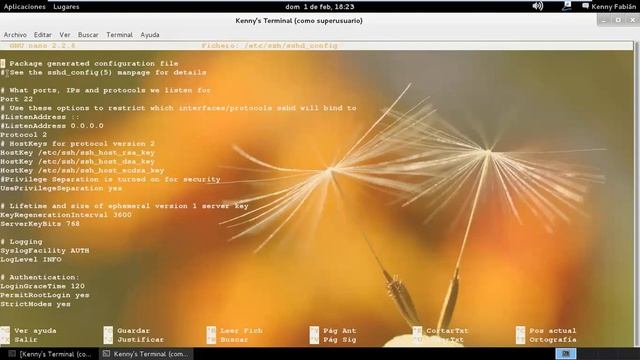Click the 'Guardar' nano shortcut
640x360 pixels.
(127, 331)
